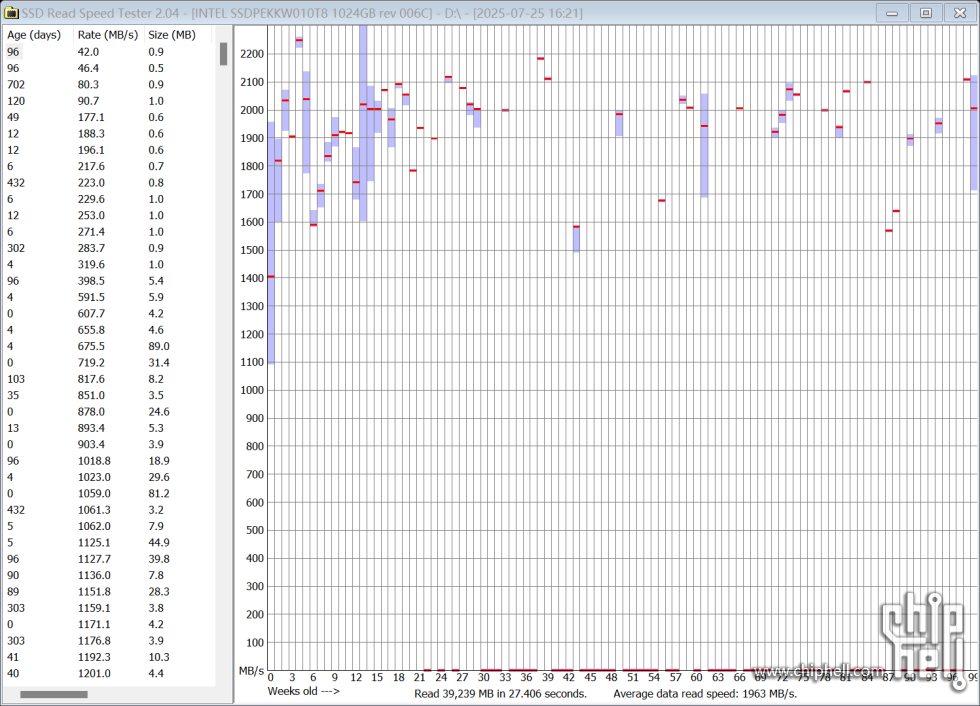The width and height of the screenshot is (980, 706).
Task: Click the week 42 label on the horizontal axis
Action: (x=568, y=677)
